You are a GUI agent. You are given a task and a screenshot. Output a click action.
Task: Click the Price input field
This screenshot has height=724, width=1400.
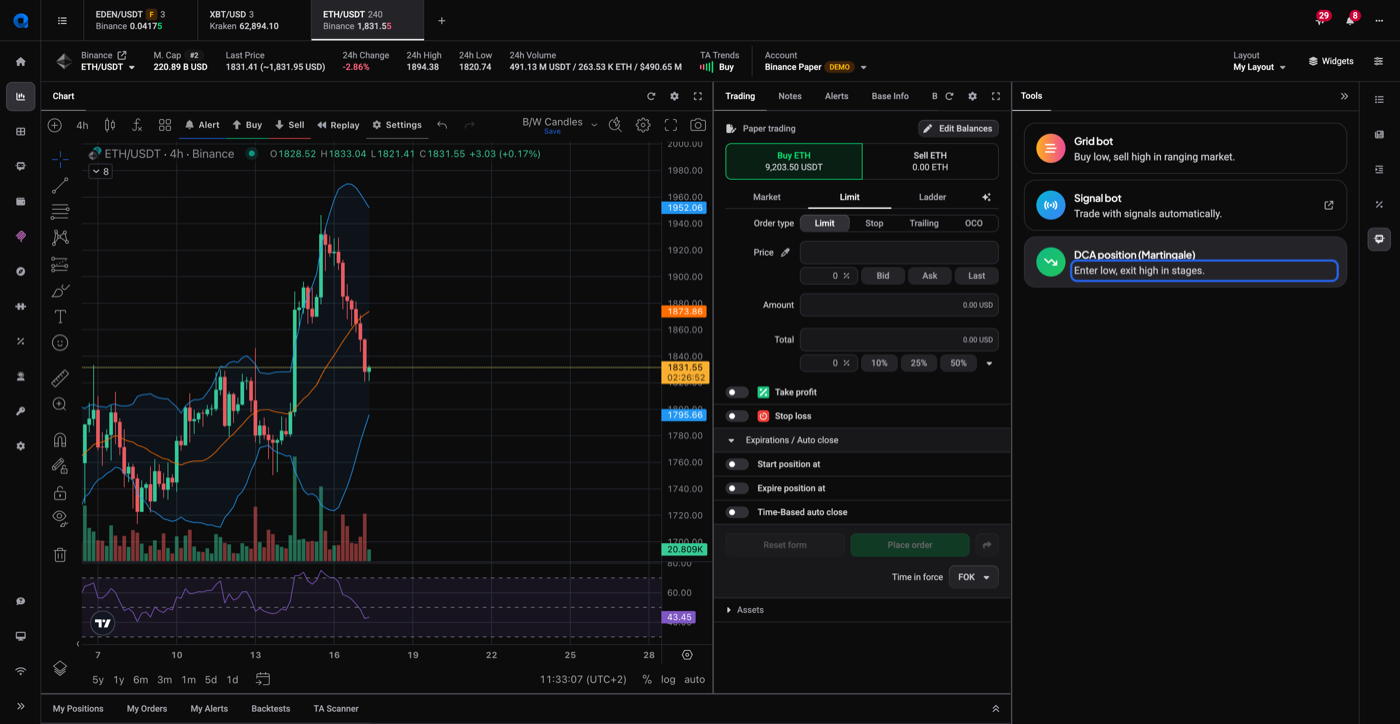899,252
